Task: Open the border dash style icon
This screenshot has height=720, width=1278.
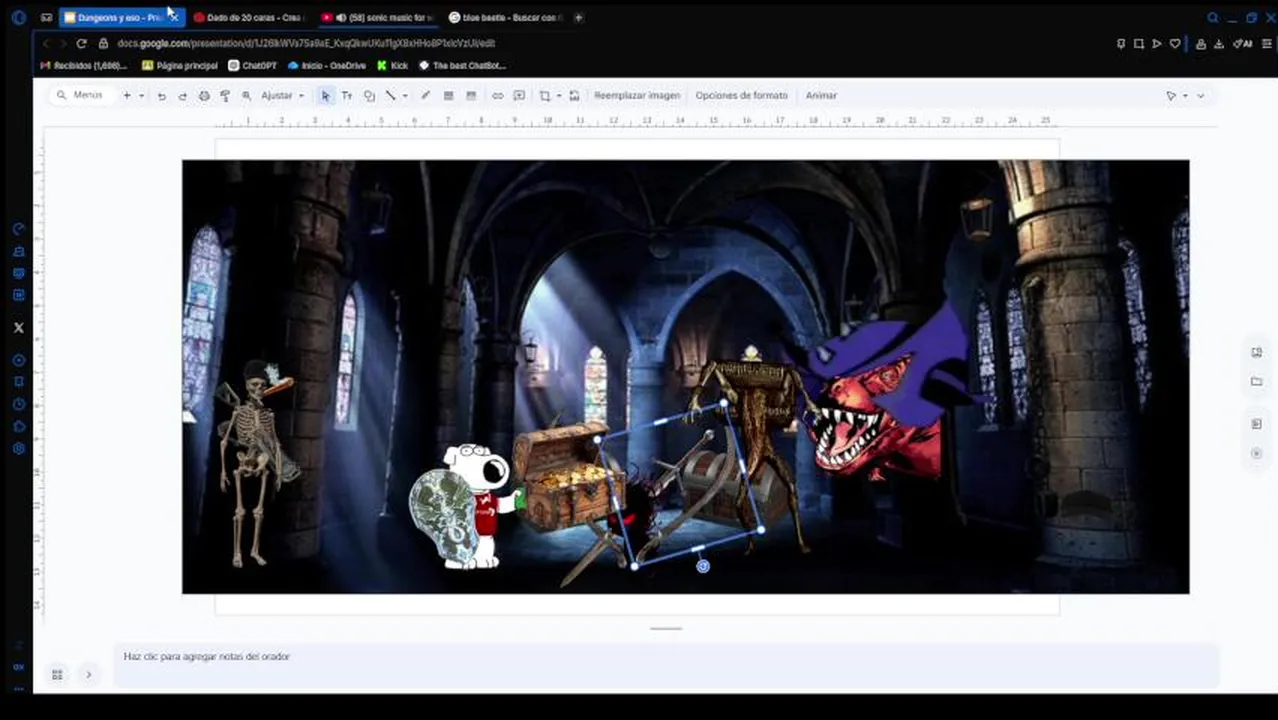Action: [470, 96]
